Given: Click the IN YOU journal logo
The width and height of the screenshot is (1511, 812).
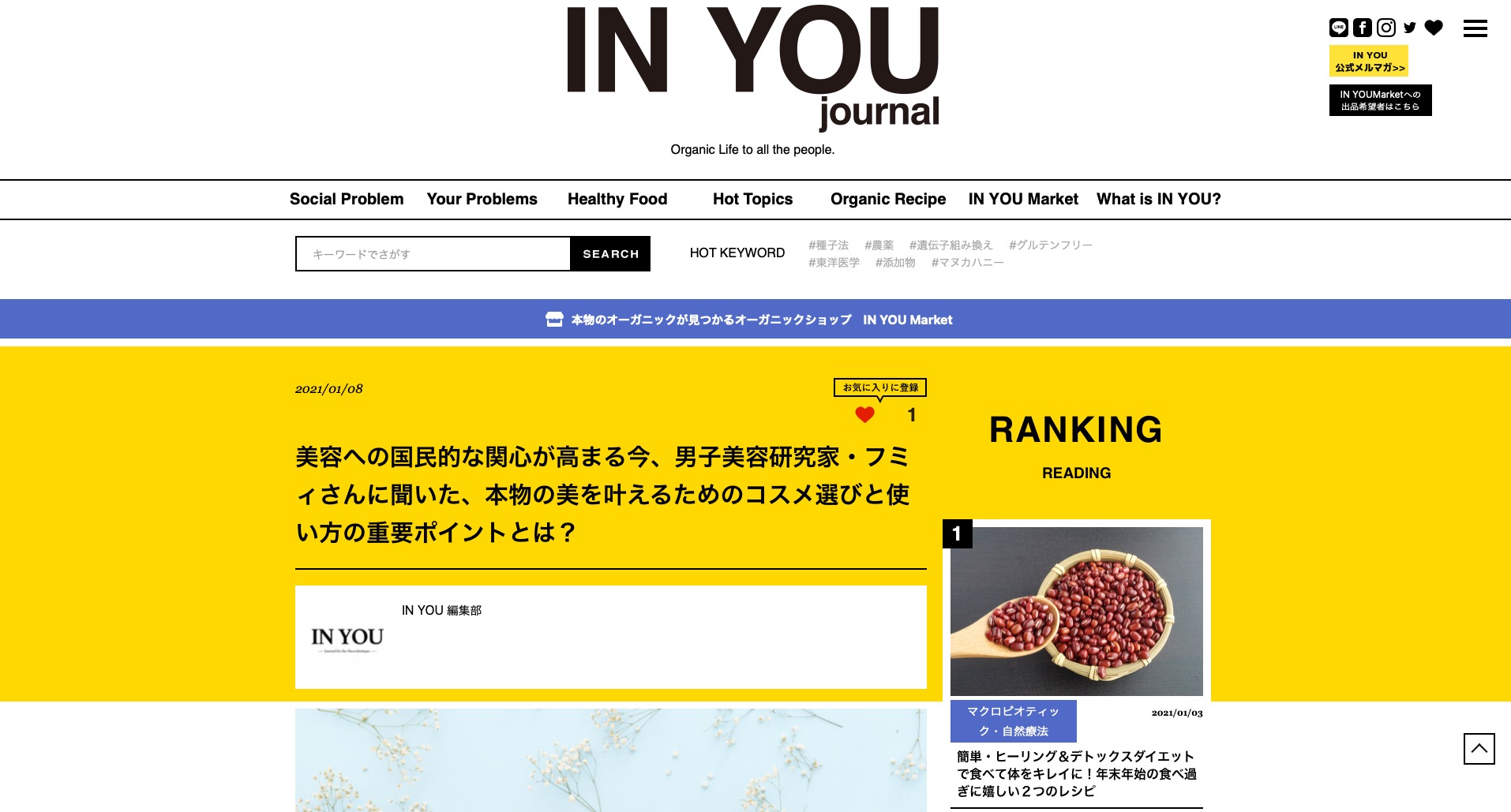Looking at the screenshot, I should [753, 69].
